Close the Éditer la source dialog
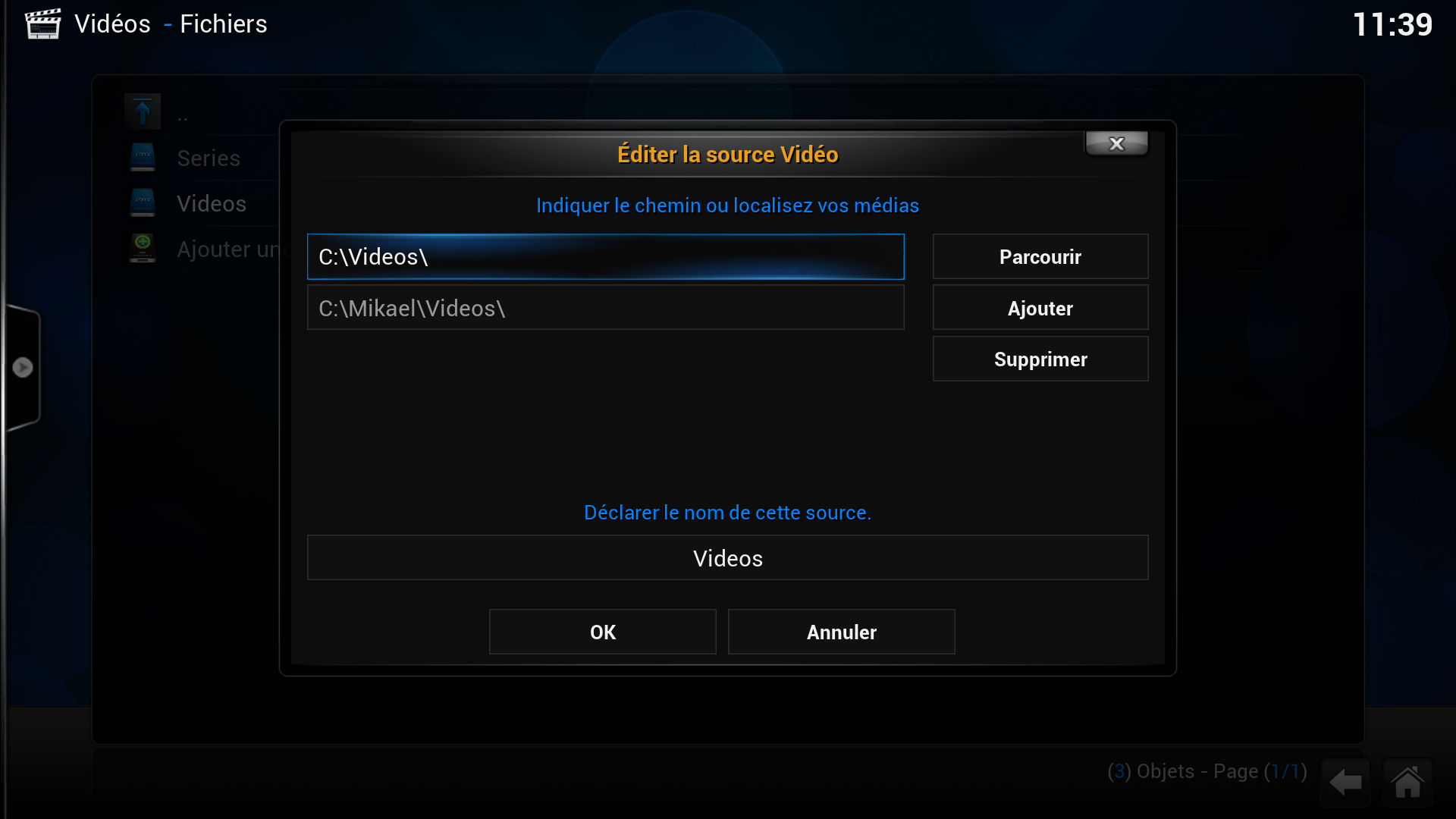The height and width of the screenshot is (819, 1456). click(1116, 143)
